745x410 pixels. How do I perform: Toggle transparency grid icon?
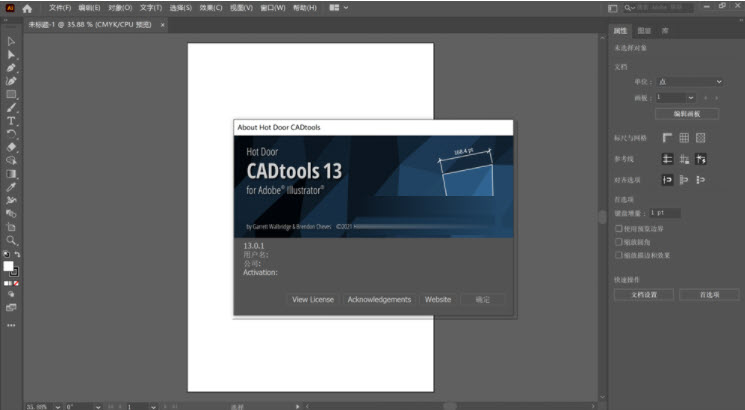click(700, 138)
